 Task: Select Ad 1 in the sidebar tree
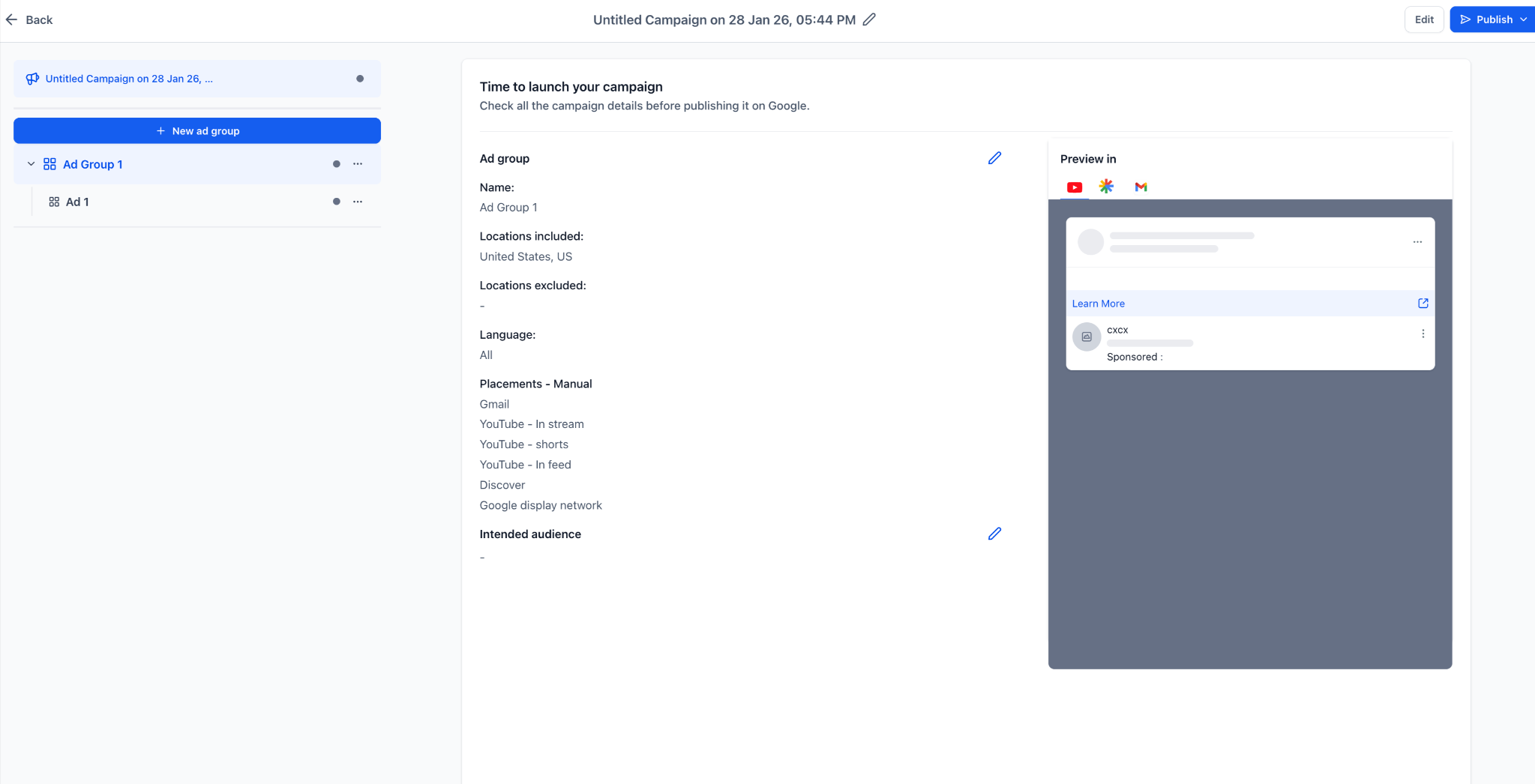77,202
